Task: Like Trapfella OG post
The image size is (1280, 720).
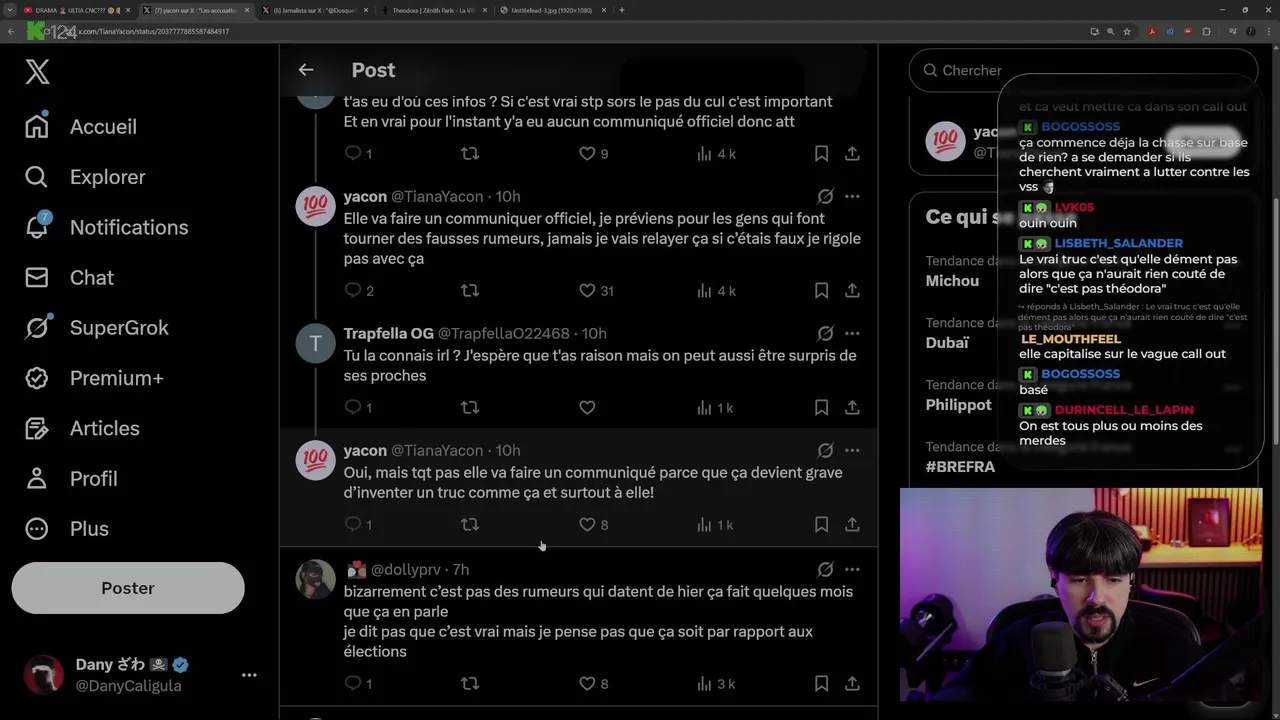Action: coord(587,407)
